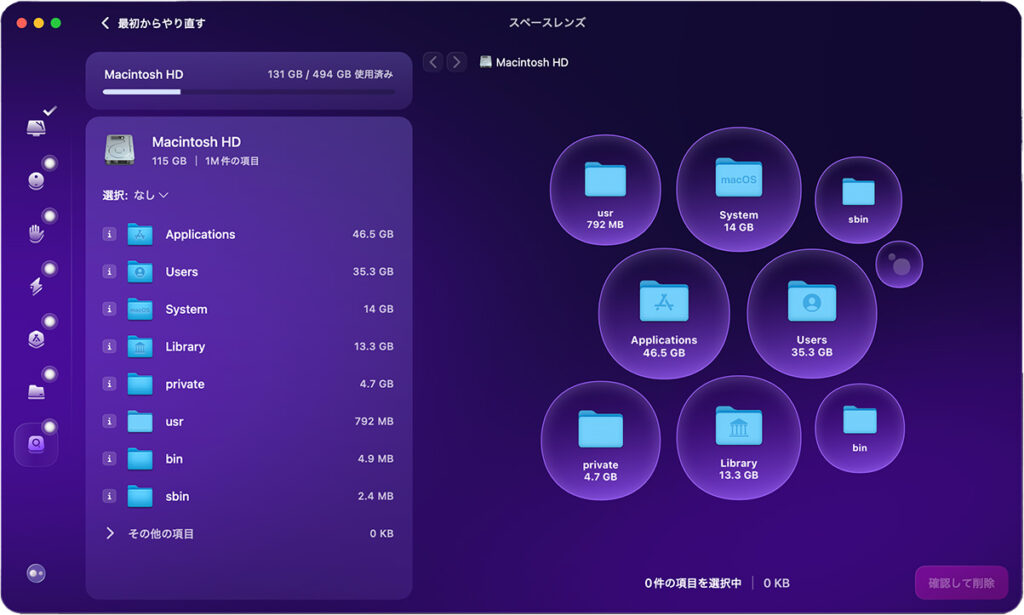
Task: Click the info icon beside System row
Action: pyautogui.click(x=109, y=308)
